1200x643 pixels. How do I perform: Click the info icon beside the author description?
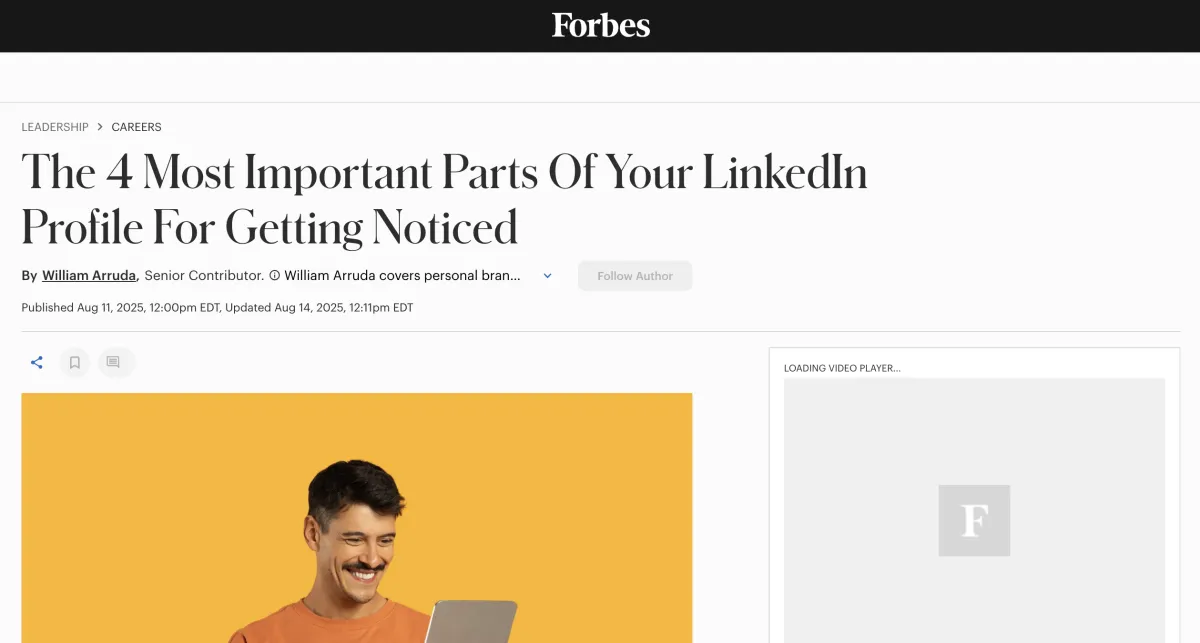pyautogui.click(x=274, y=275)
